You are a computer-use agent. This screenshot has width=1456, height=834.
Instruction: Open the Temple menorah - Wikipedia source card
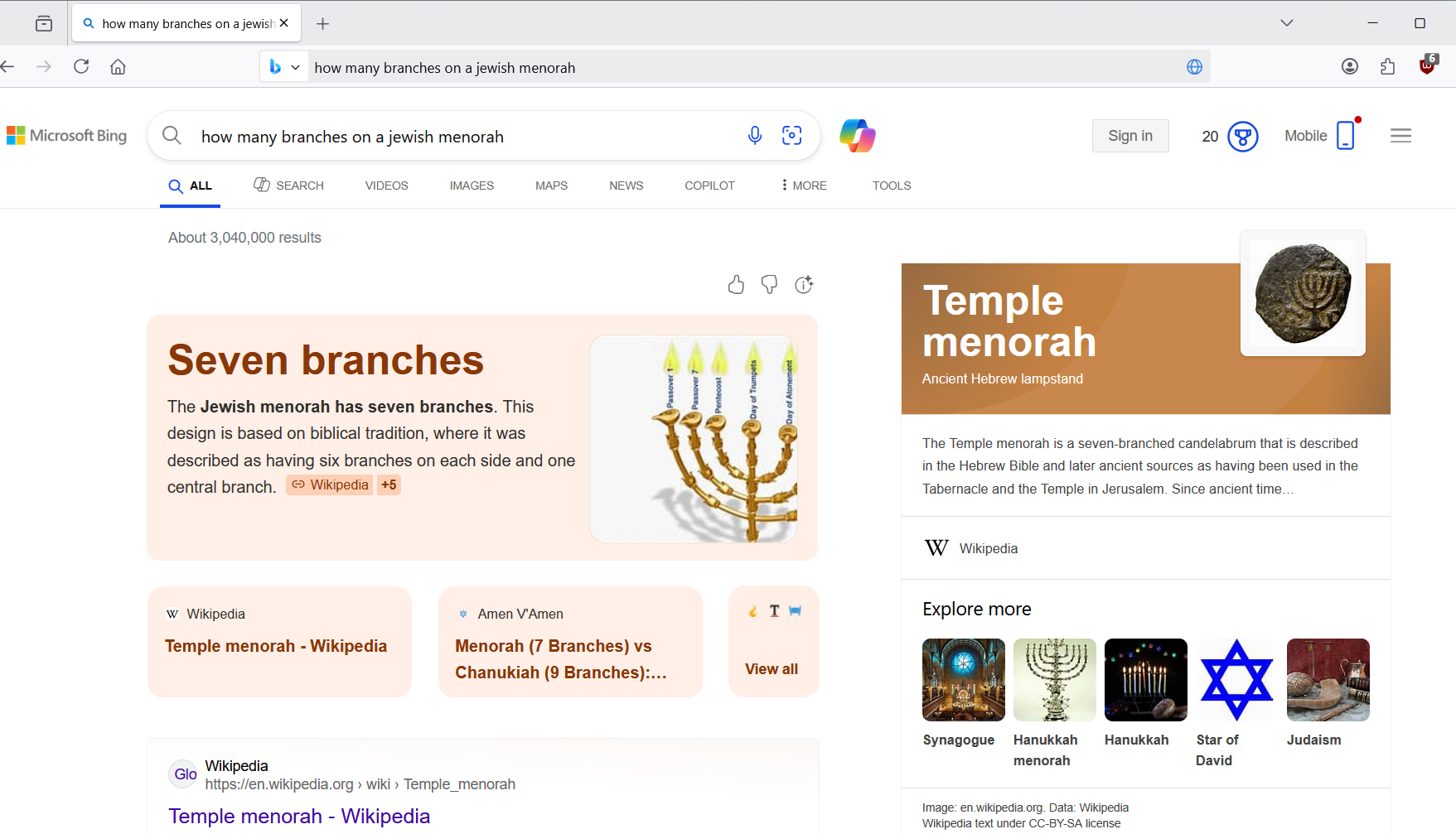coord(279,642)
